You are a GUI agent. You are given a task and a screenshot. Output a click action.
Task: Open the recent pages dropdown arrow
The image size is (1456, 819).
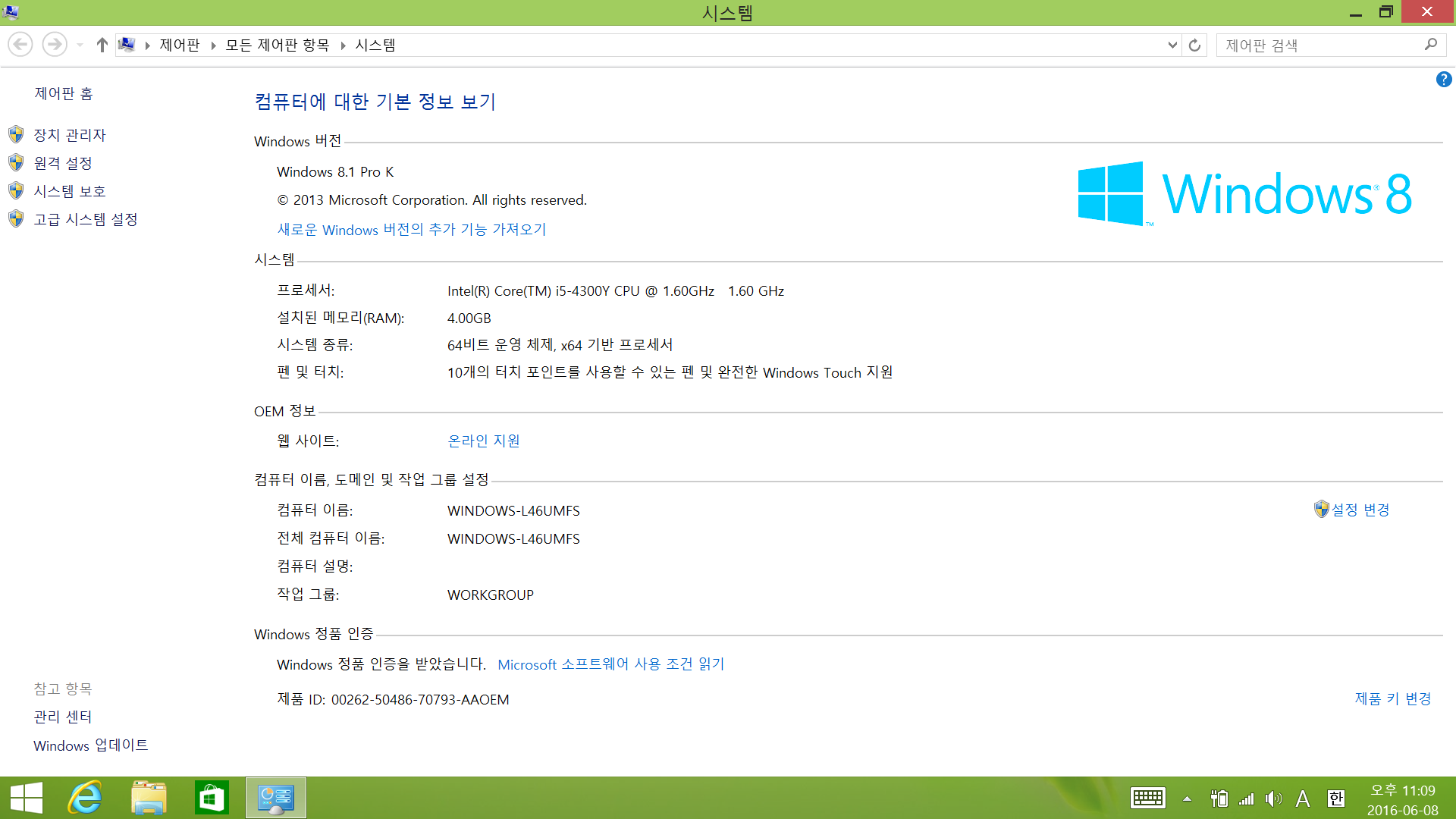coord(80,45)
